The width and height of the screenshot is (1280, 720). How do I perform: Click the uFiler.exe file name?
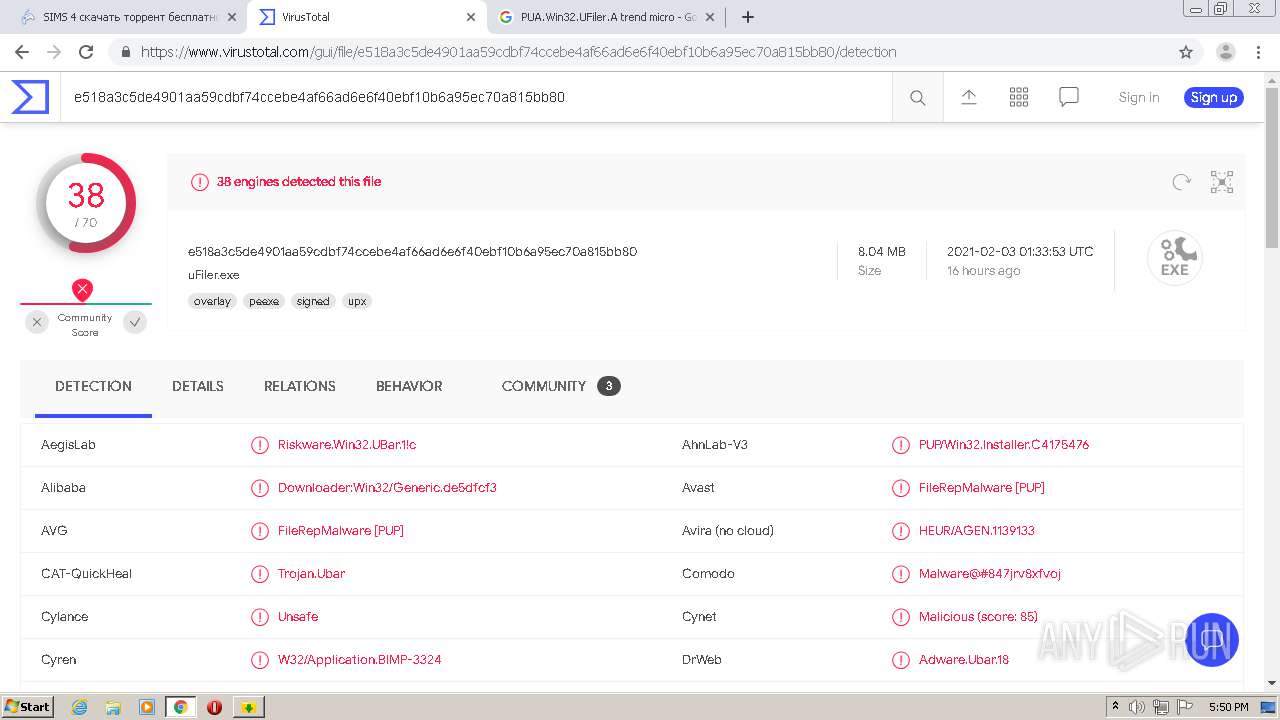coord(213,275)
